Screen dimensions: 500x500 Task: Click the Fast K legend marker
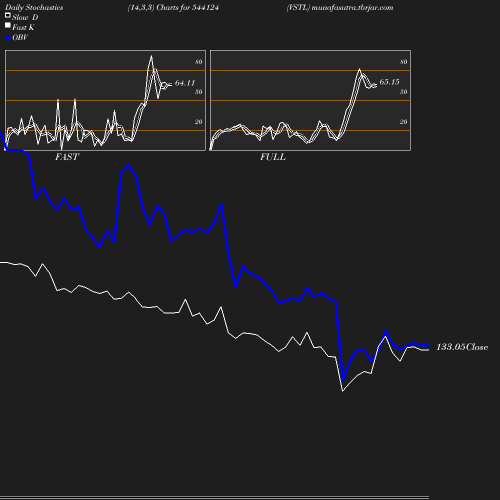tap(8, 25)
